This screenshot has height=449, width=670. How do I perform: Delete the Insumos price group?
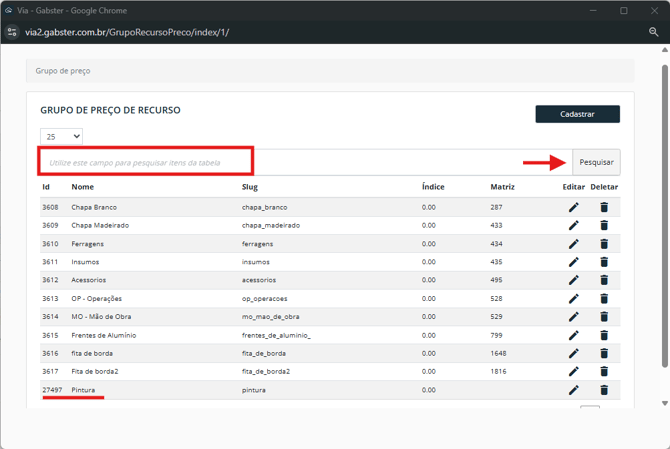604,262
